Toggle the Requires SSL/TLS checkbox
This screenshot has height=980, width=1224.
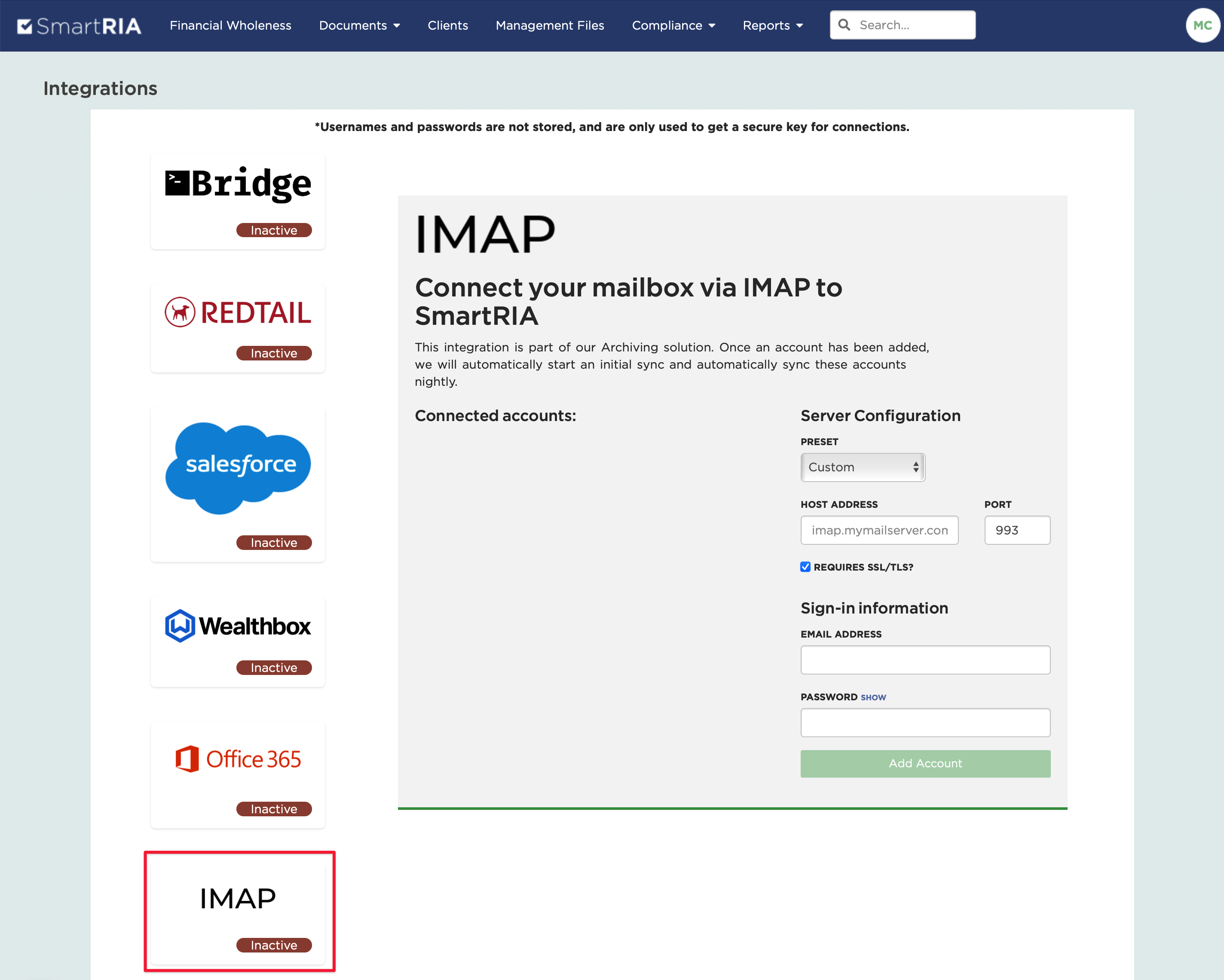click(x=805, y=567)
